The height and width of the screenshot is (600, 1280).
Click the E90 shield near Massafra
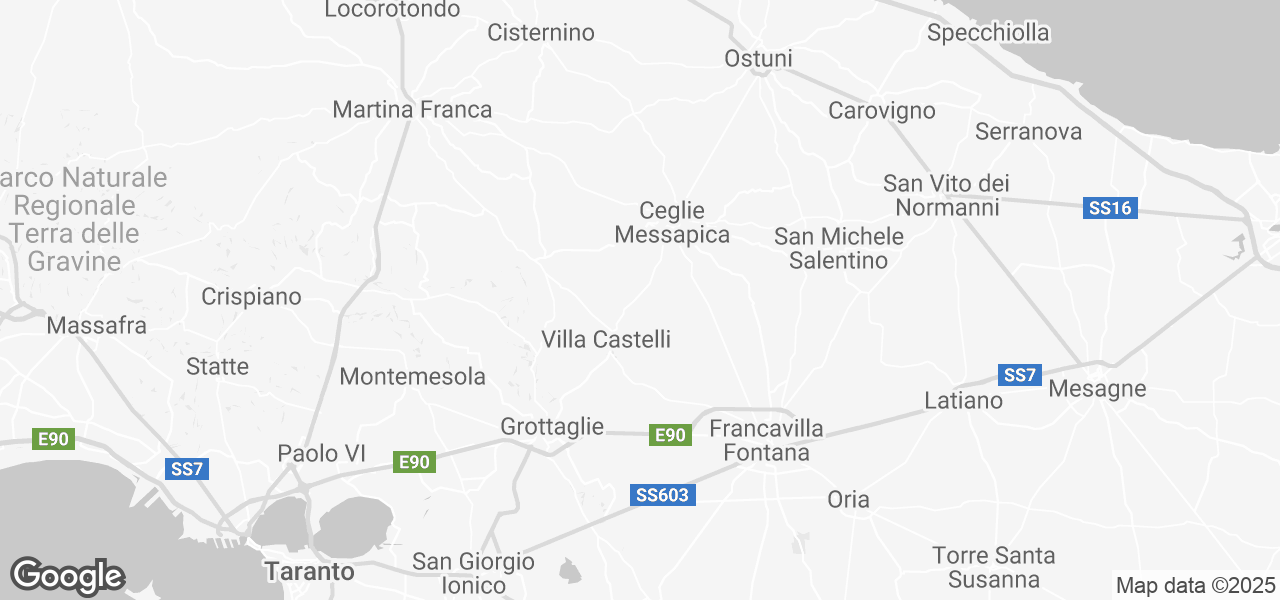point(53,439)
